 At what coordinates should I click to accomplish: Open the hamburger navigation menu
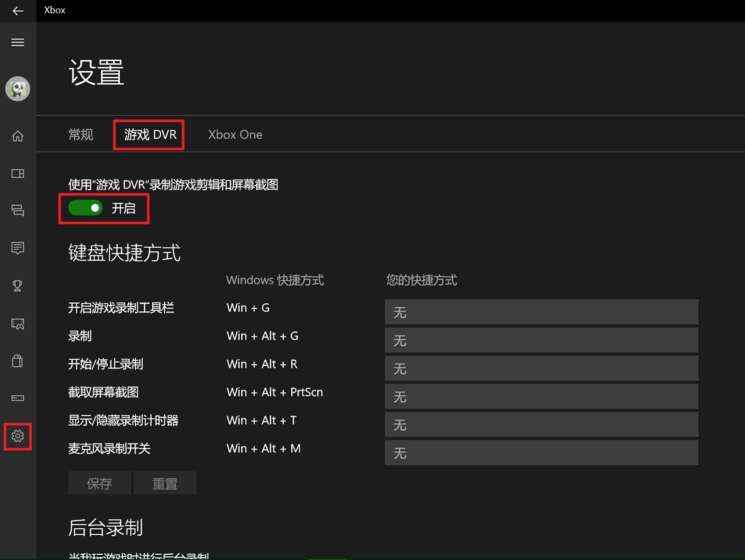(17, 42)
